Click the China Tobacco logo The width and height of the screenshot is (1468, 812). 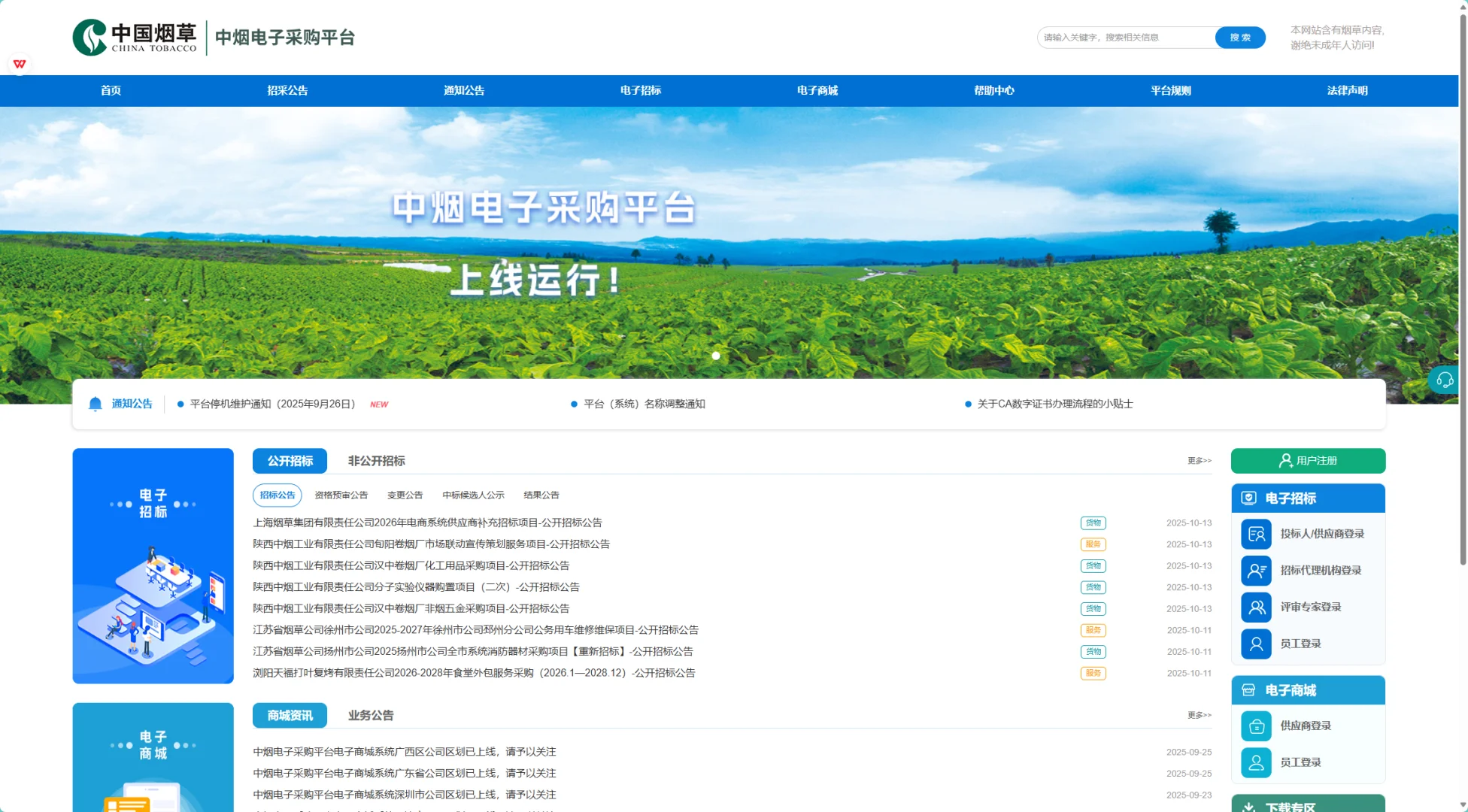pos(134,36)
